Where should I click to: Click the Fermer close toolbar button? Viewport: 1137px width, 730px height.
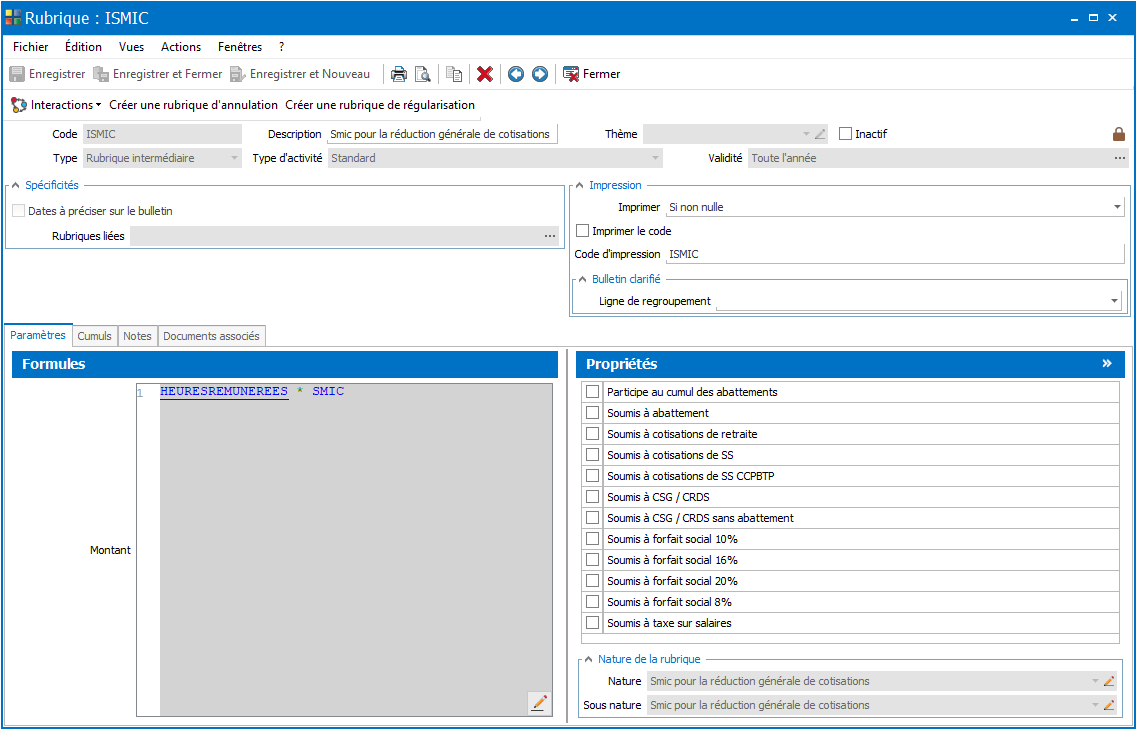592,74
